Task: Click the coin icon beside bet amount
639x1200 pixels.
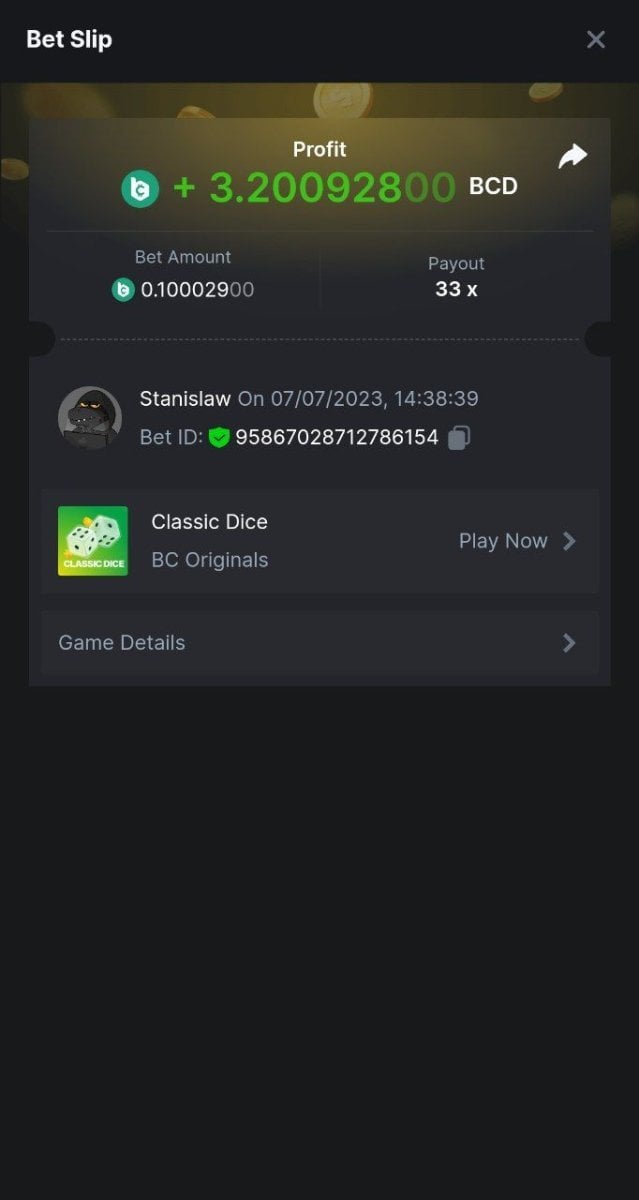Action: tap(123, 290)
